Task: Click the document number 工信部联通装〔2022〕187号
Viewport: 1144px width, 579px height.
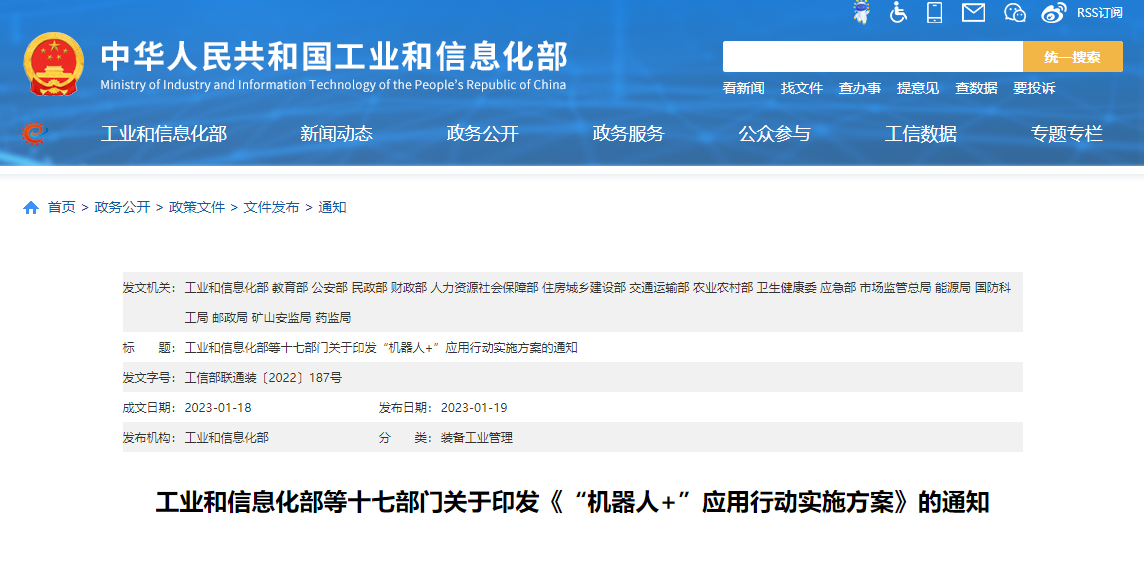Action: pos(263,378)
